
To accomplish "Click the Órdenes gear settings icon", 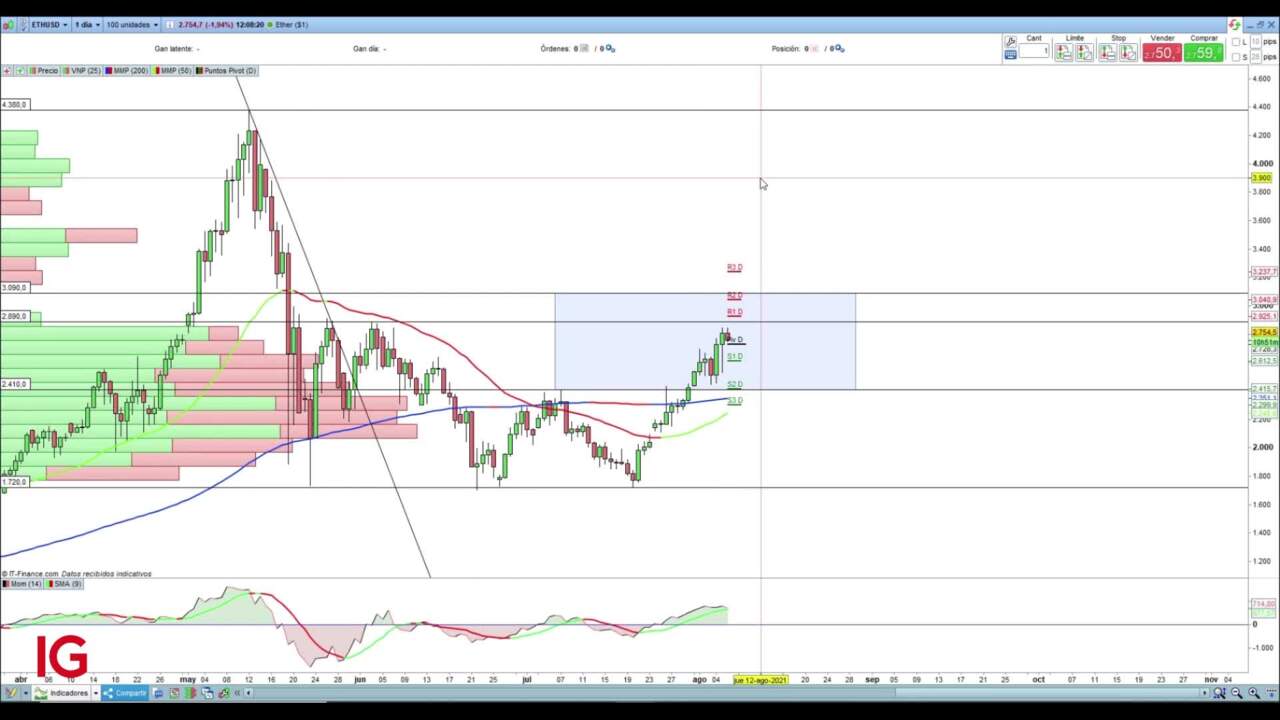I will (x=610, y=48).
